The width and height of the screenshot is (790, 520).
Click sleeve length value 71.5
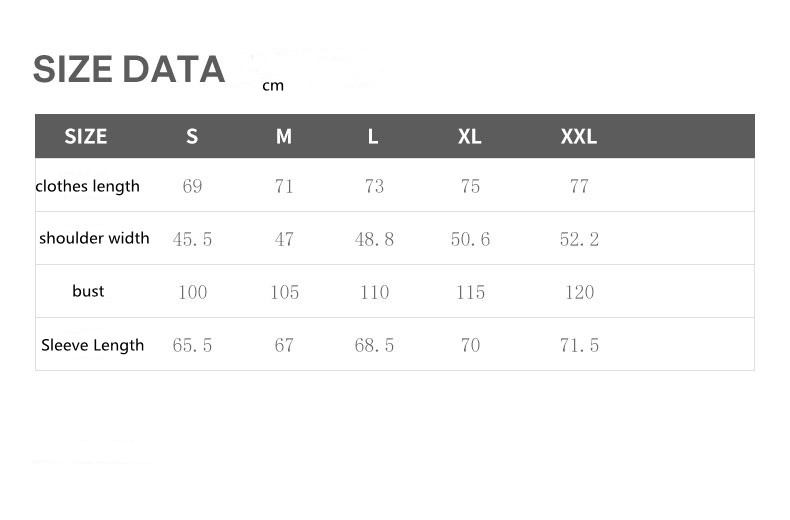coord(579,346)
